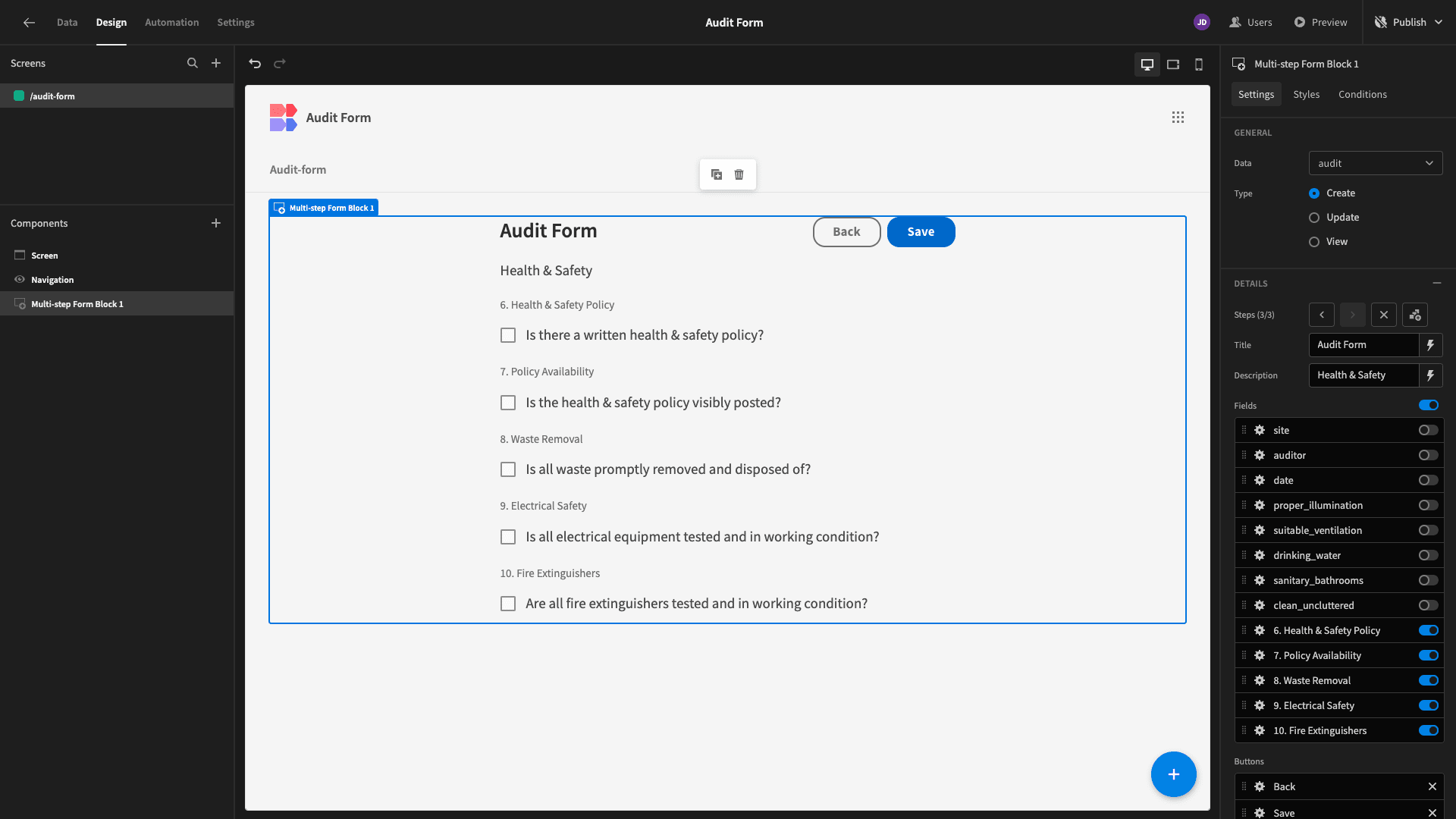Switch to desktop preview mode
This screenshot has height=819, width=1456.
tap(1147, 64)
